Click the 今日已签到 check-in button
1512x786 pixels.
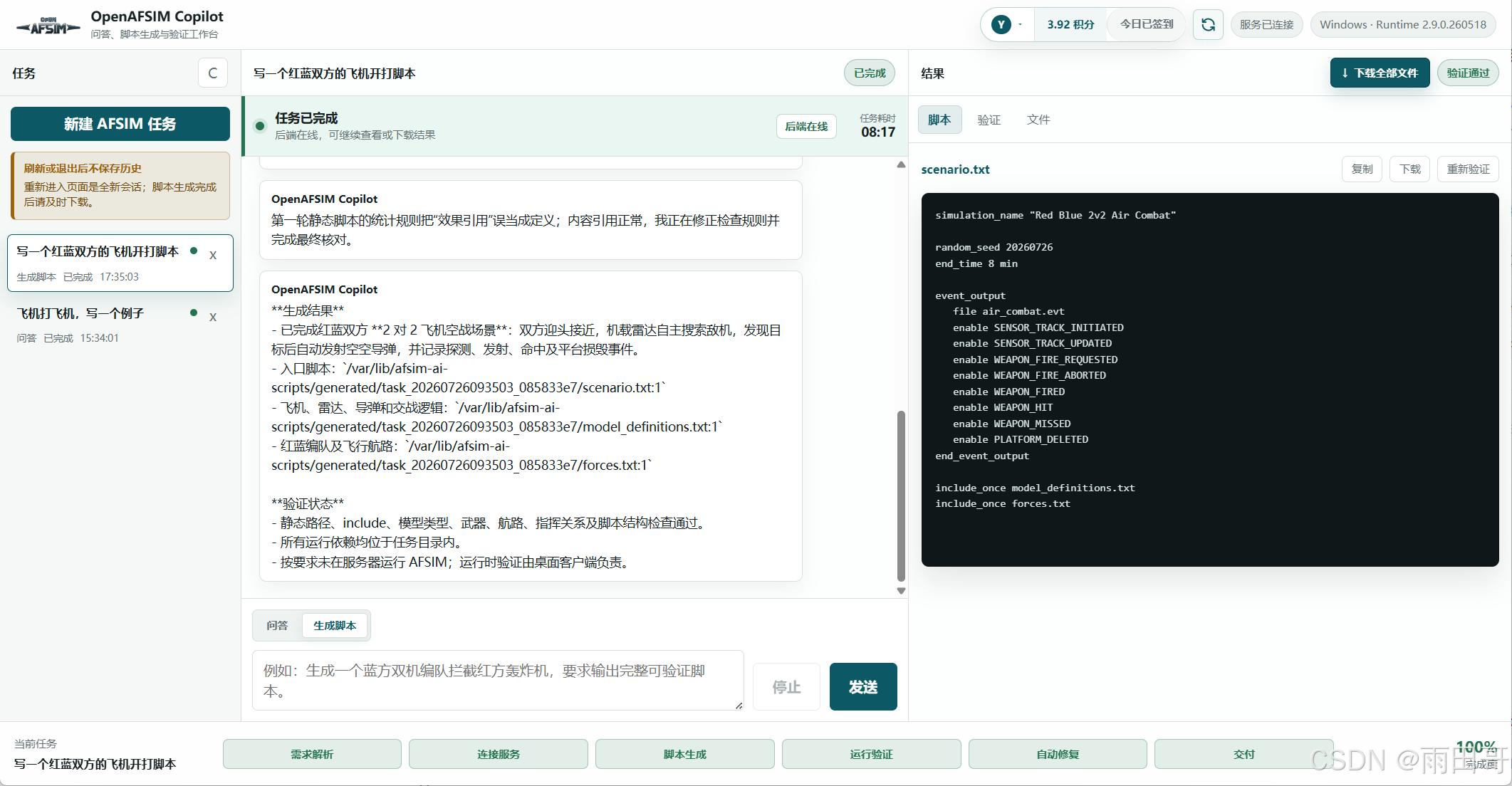click(1146, 24)
